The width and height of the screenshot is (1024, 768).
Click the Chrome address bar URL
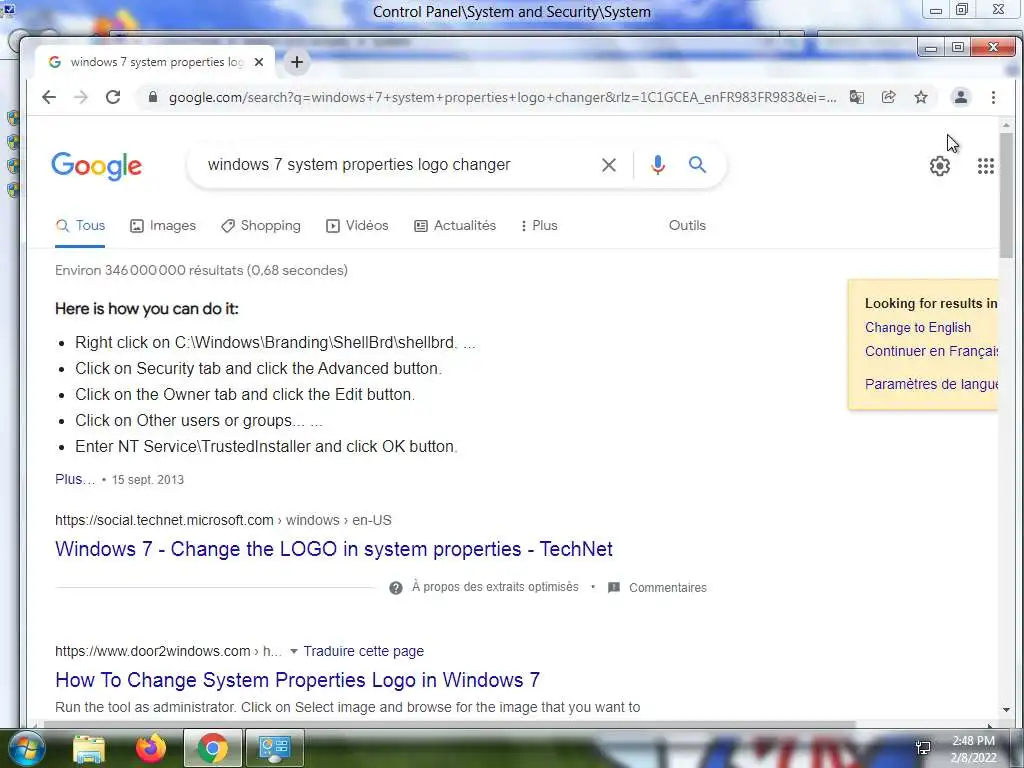tap(502, 97)
